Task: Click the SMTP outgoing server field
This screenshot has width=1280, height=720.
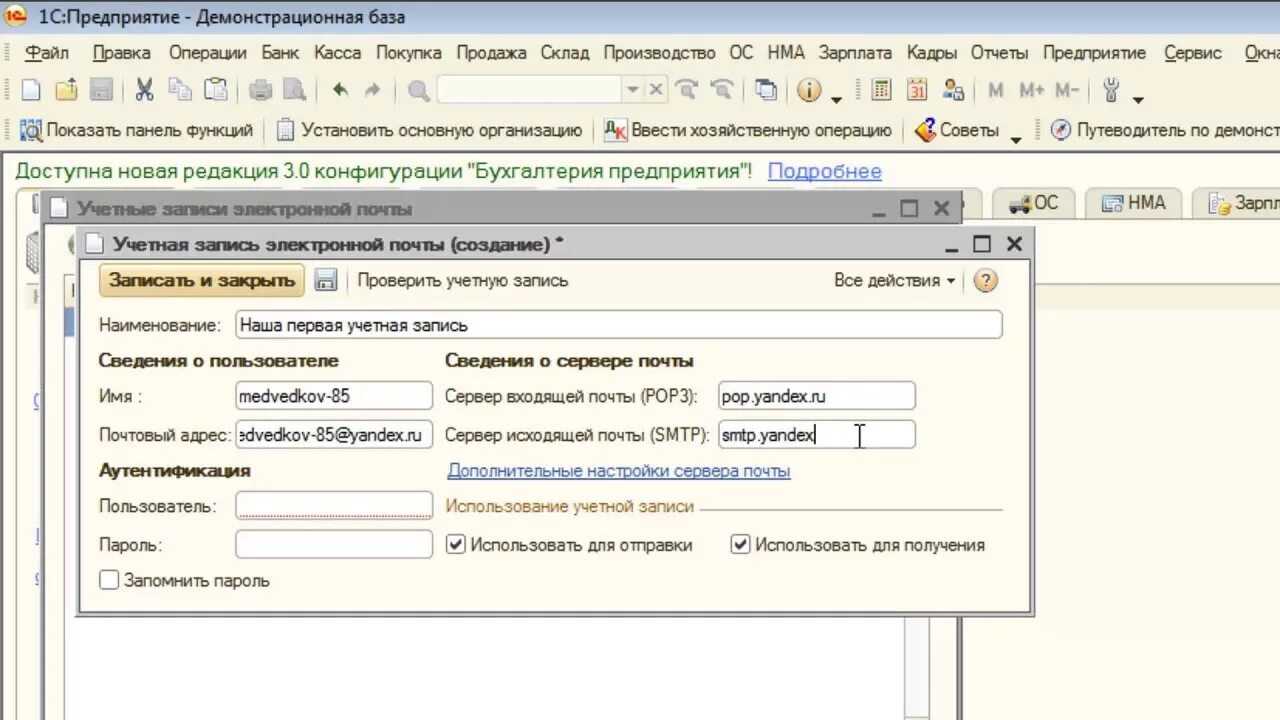Action: coord(817,435)
